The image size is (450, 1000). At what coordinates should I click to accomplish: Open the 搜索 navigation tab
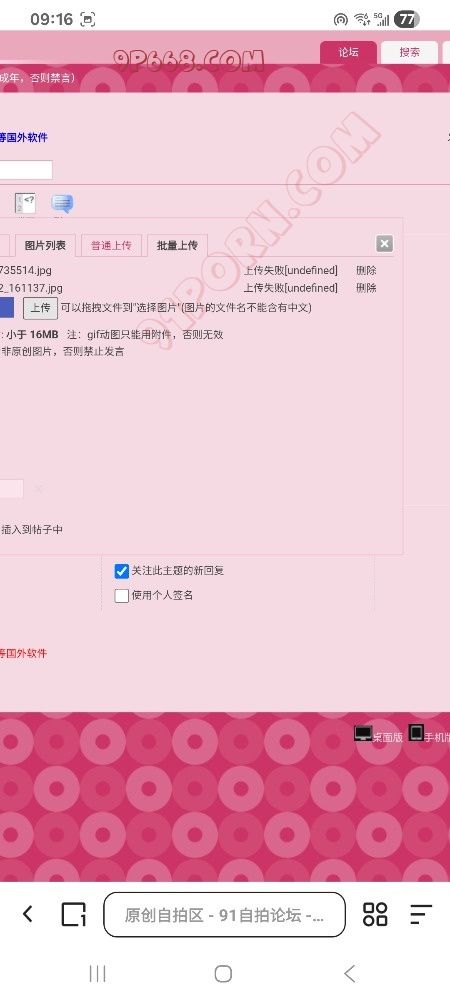tap(409, 53)
